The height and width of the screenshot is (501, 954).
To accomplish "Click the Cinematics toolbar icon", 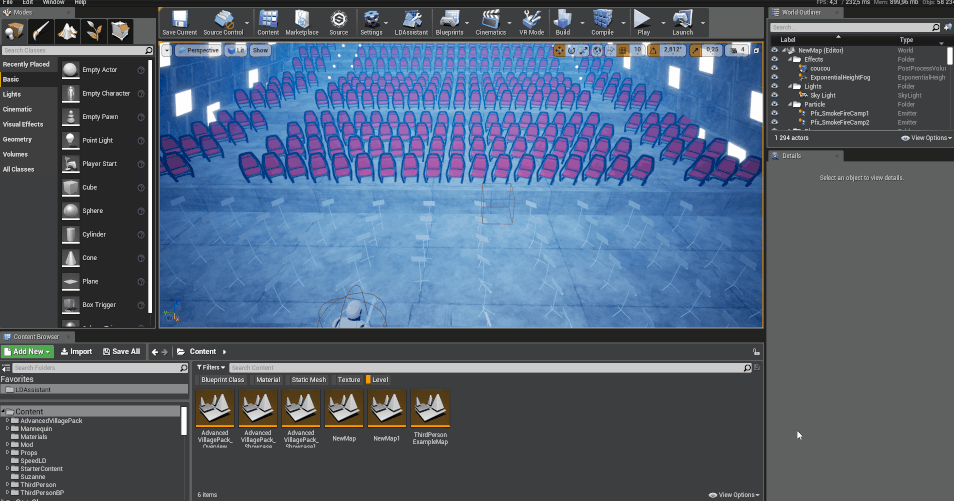I will 490,23.
